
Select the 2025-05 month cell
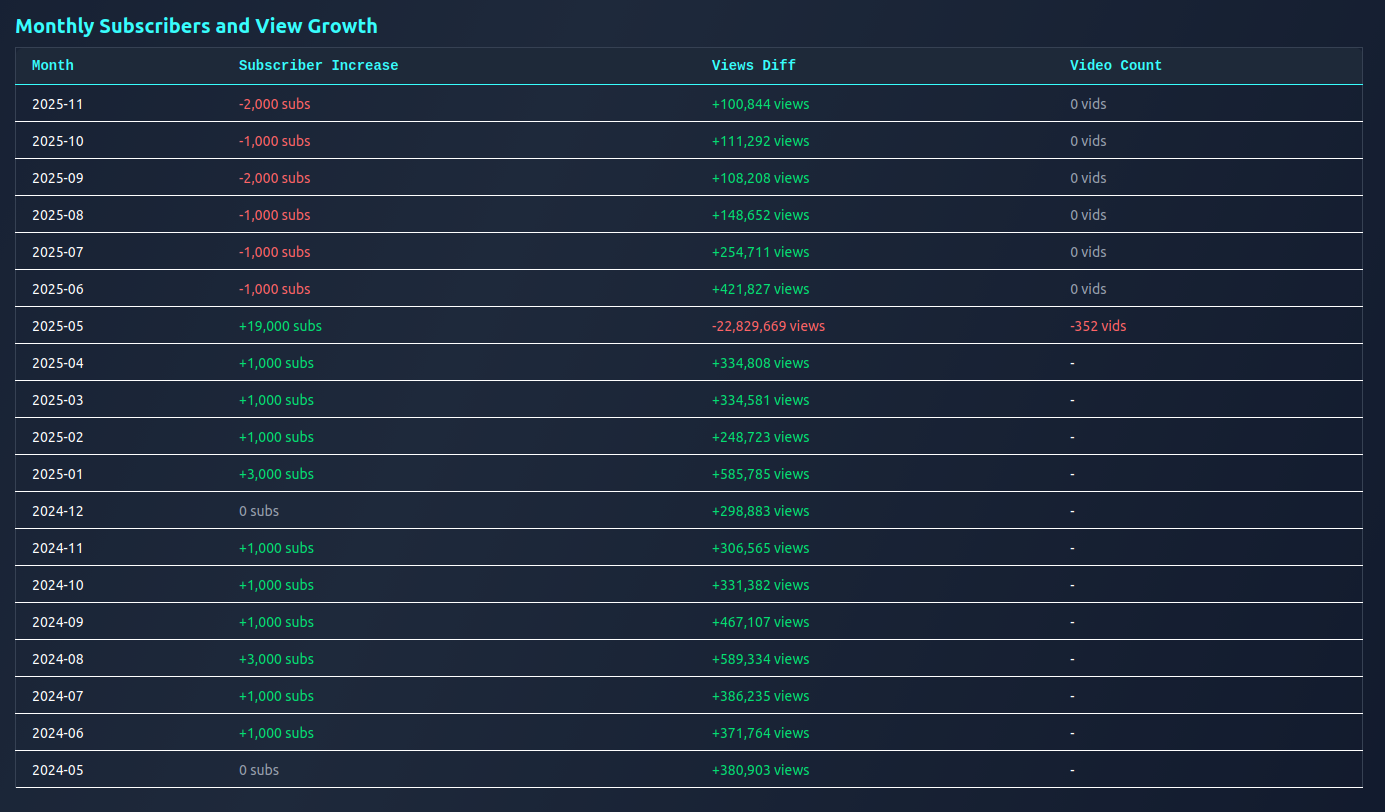58,326
